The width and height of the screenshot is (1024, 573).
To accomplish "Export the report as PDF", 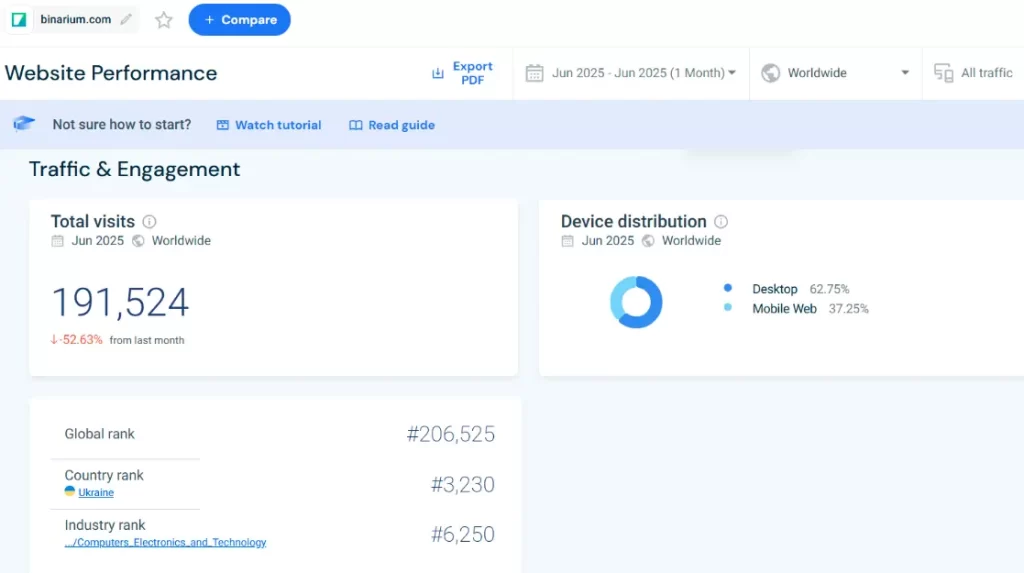I will pyautogui.click(x=462, y=73).
